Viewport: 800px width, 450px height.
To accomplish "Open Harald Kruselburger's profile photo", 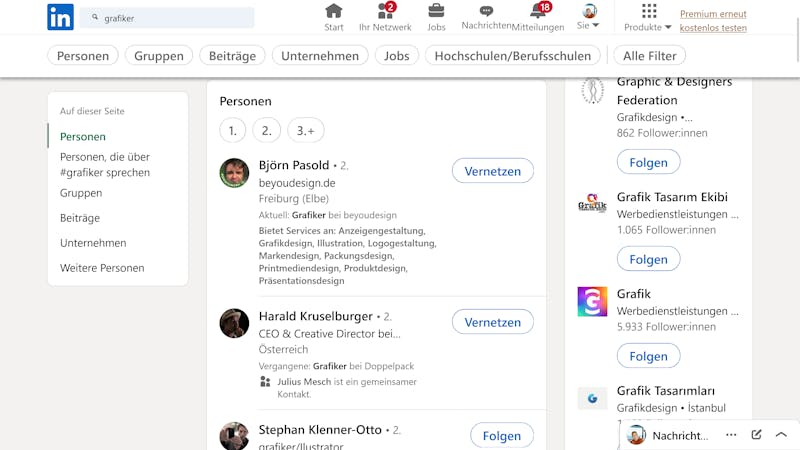I will tap(234, 323).
